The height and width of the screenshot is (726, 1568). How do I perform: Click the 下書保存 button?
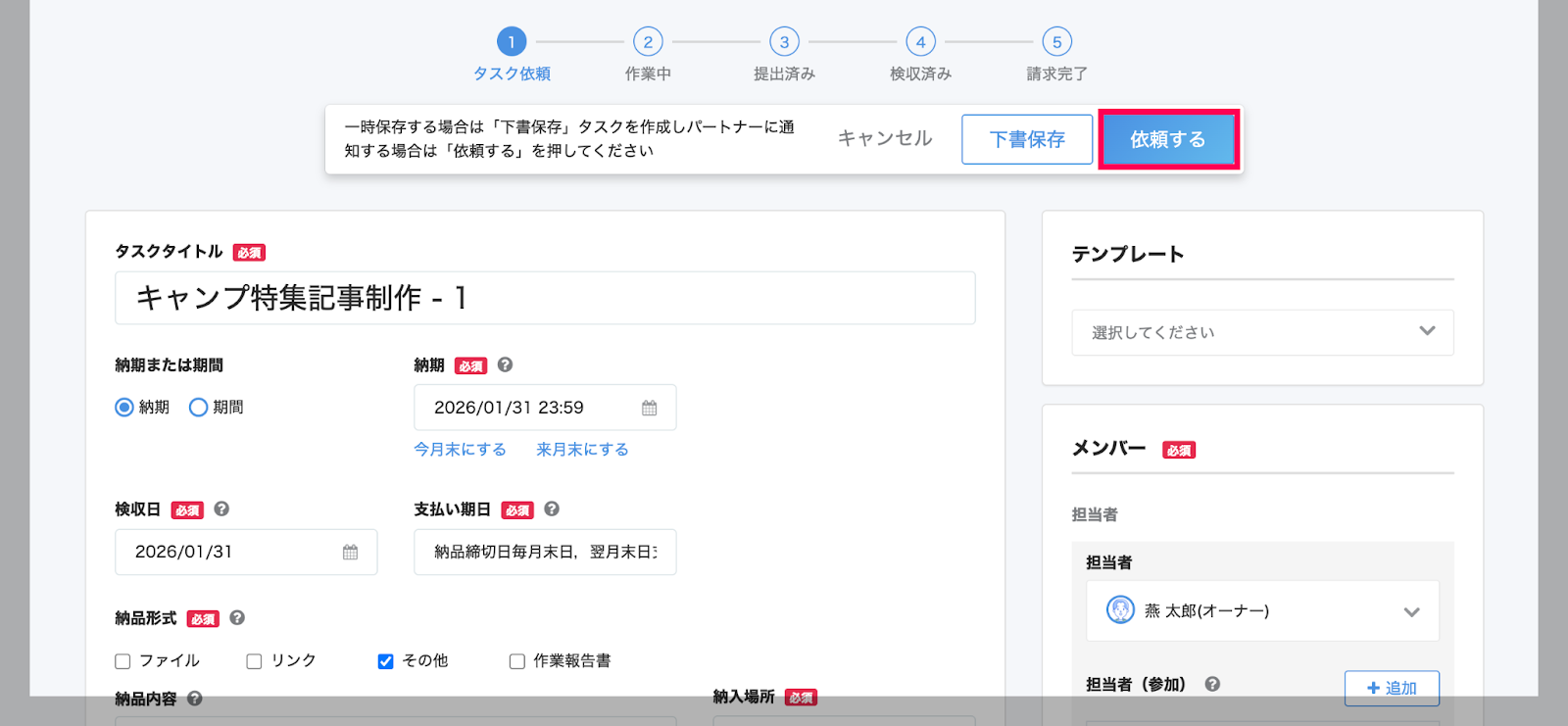(1027, 139)
